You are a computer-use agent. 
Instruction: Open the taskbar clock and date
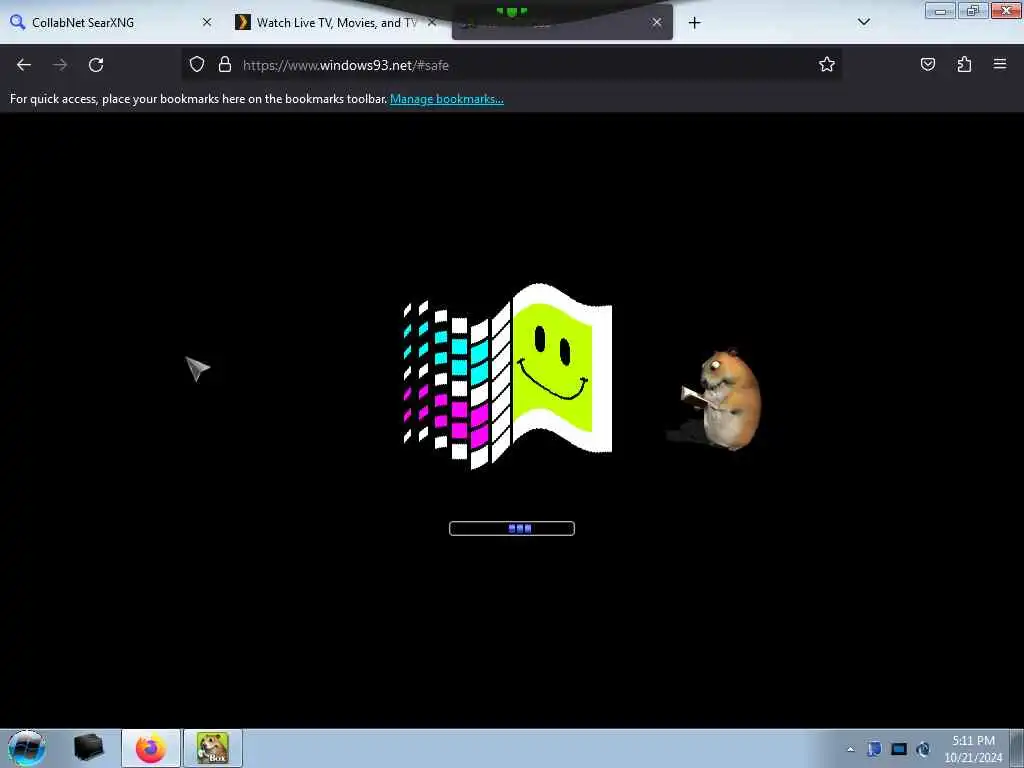coord(973,749)
